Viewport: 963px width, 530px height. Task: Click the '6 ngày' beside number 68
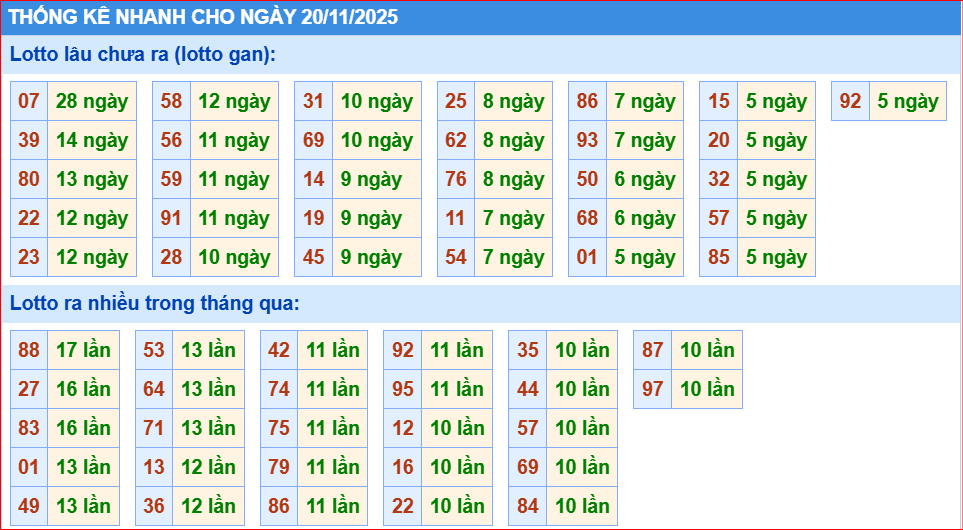tap(645, 219)
